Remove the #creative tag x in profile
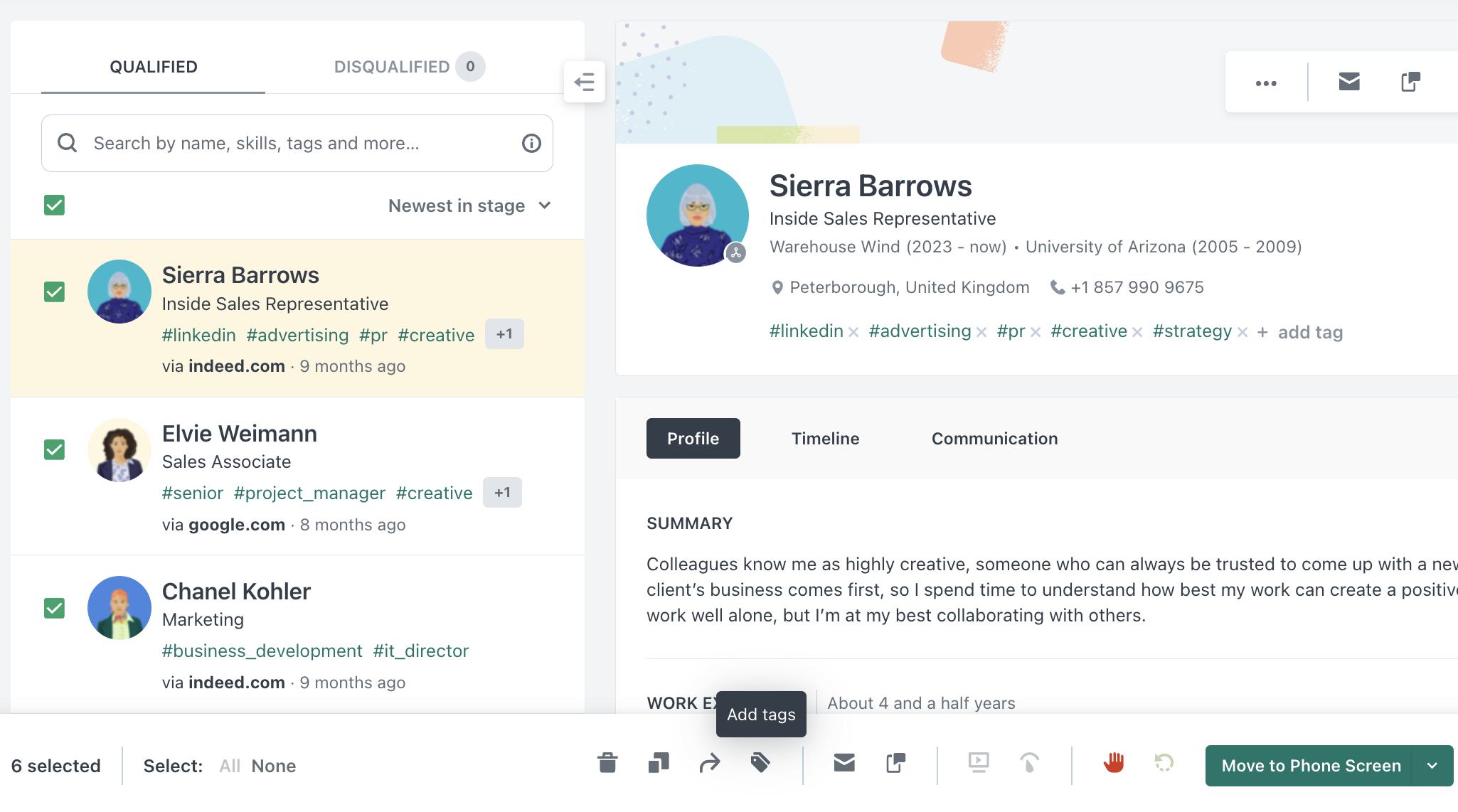This screenshot has height=812, width=1458. pyautogui.click(x=1137, y=332)
